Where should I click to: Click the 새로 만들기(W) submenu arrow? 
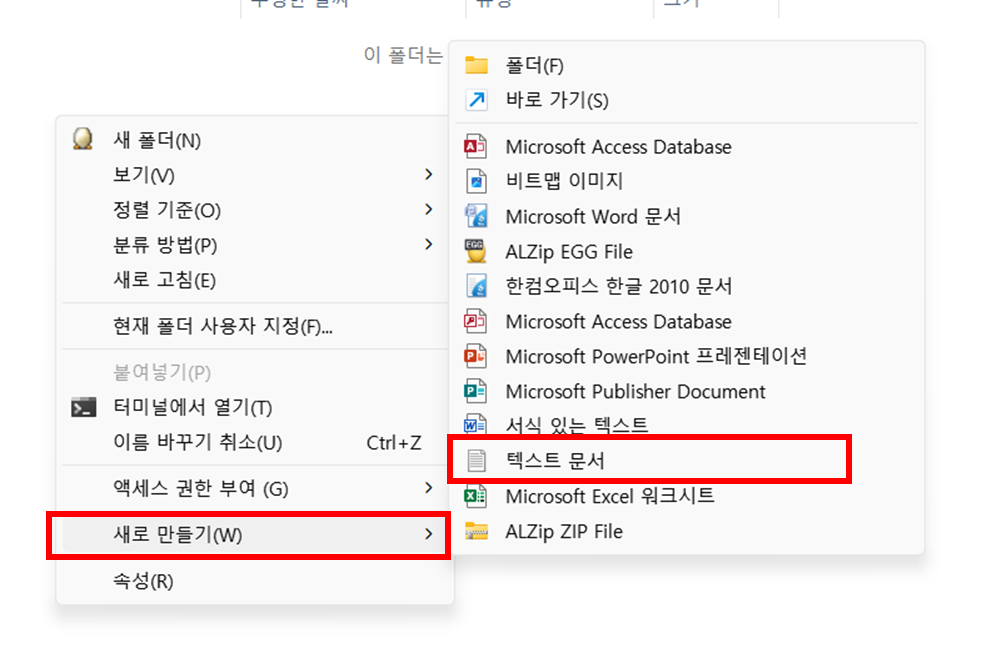(x=428, y=534)
